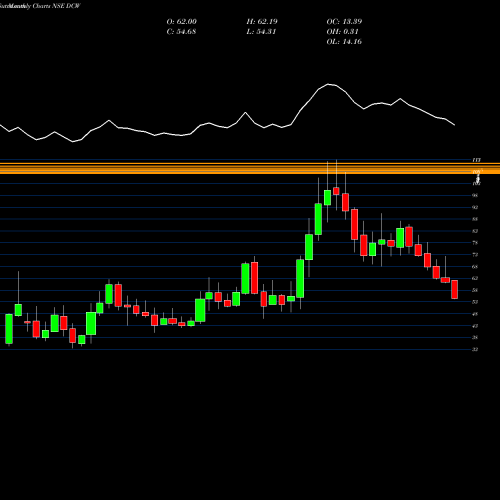The image size is (500, 500).
Task: Click the 32 price axis label
Action: coord(475,349)
